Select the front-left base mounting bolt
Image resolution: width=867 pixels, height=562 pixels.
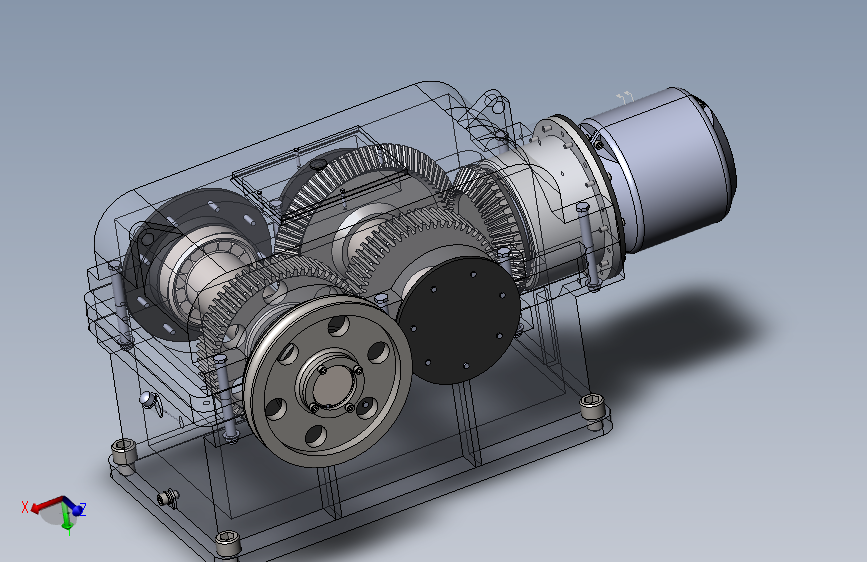pyautogui.click(x=124, y=456)
